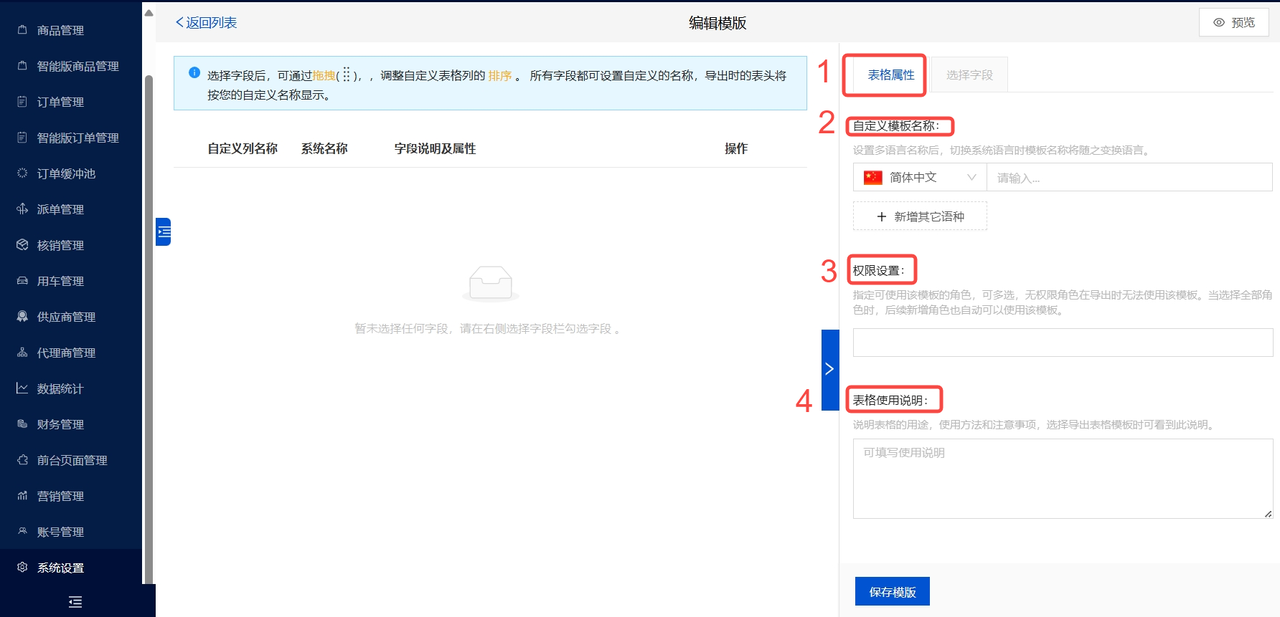
Task: Click the 商品管理 sidebar icon
Action: tap(22, 30)
